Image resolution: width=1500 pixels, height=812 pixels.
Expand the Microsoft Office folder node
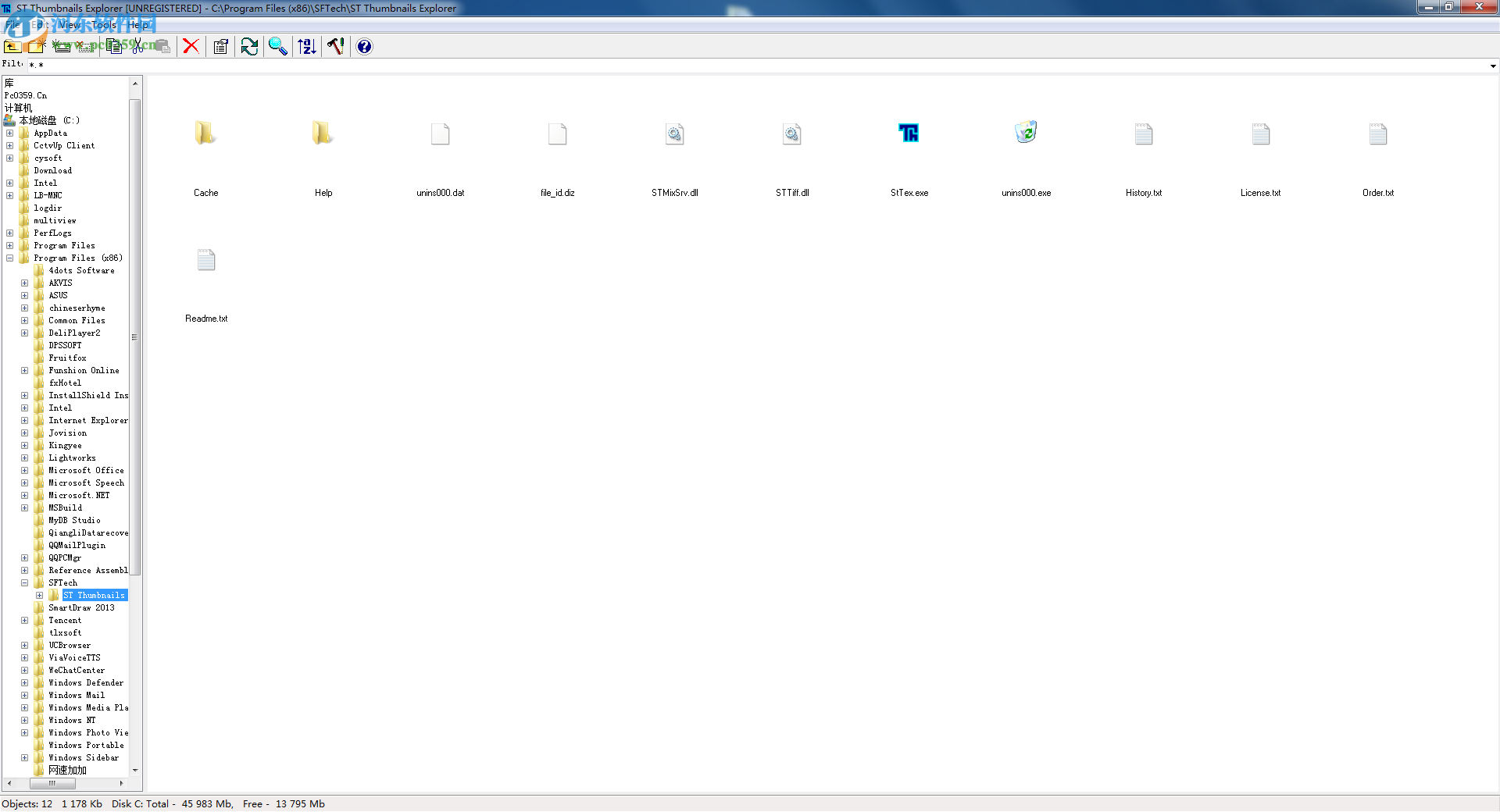(25, 471)
